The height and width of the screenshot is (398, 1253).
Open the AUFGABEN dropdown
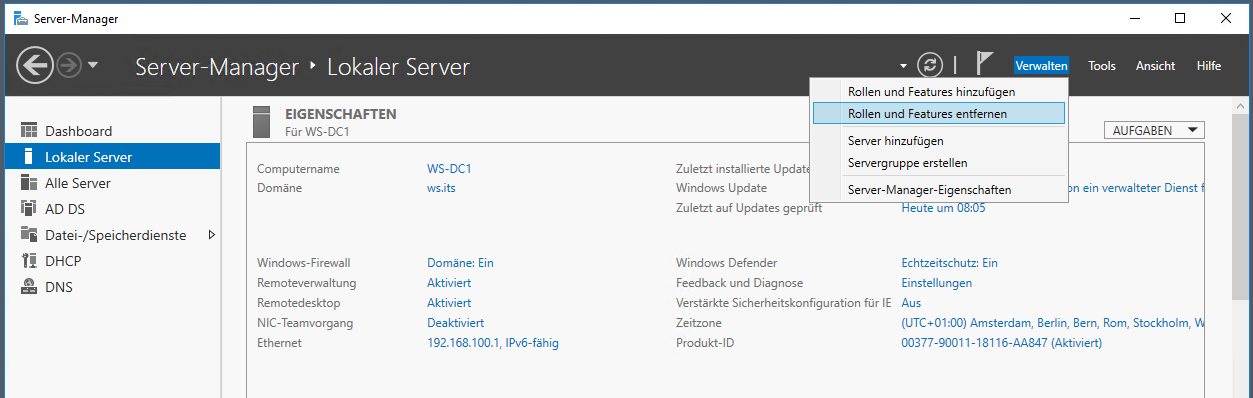click(x=1154, y=130)
